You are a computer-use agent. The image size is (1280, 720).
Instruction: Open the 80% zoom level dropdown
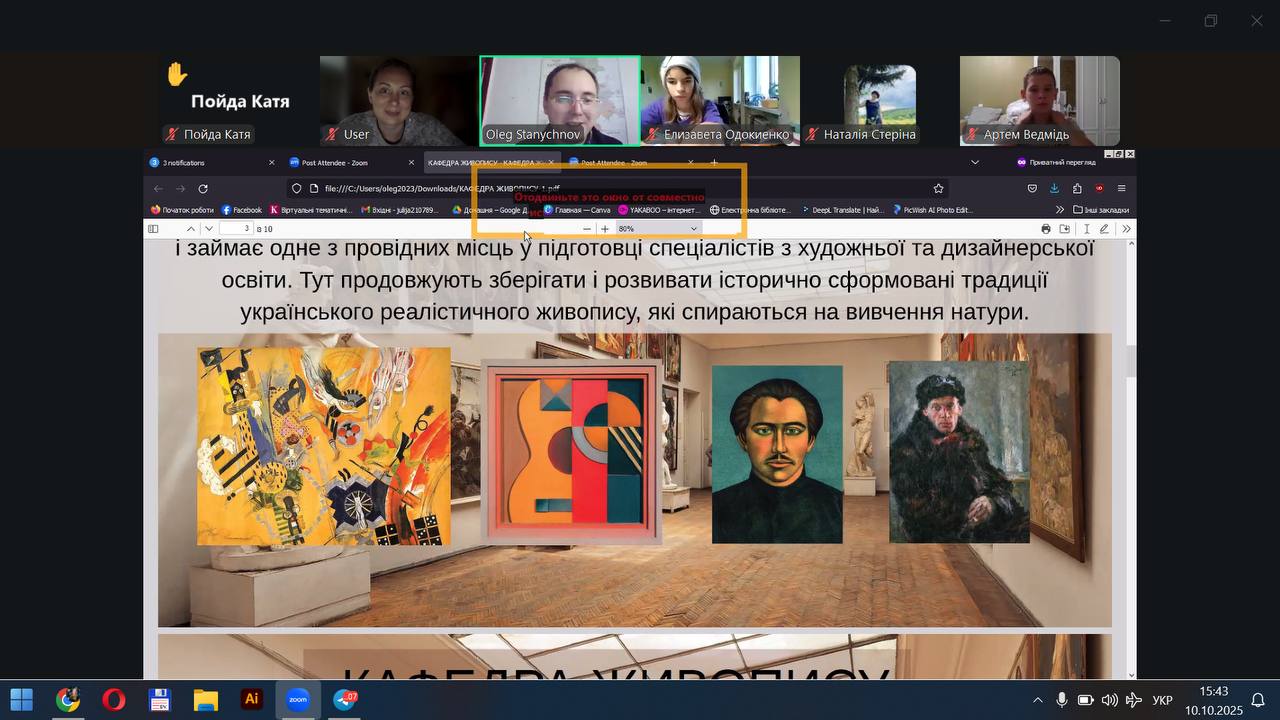pos(656,229)
